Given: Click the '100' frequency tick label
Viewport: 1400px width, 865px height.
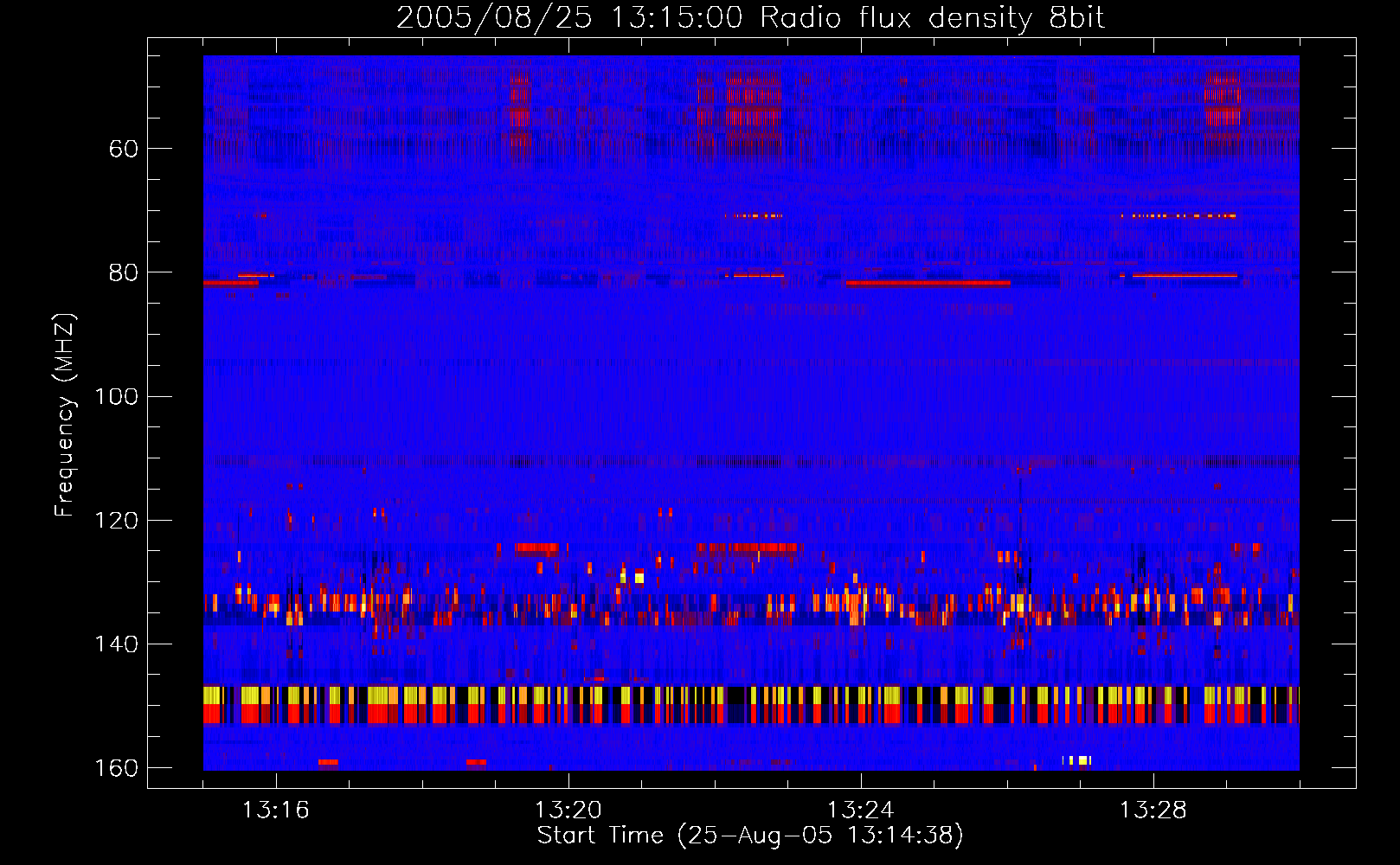Looking at the screenshot, I should 116,396.
